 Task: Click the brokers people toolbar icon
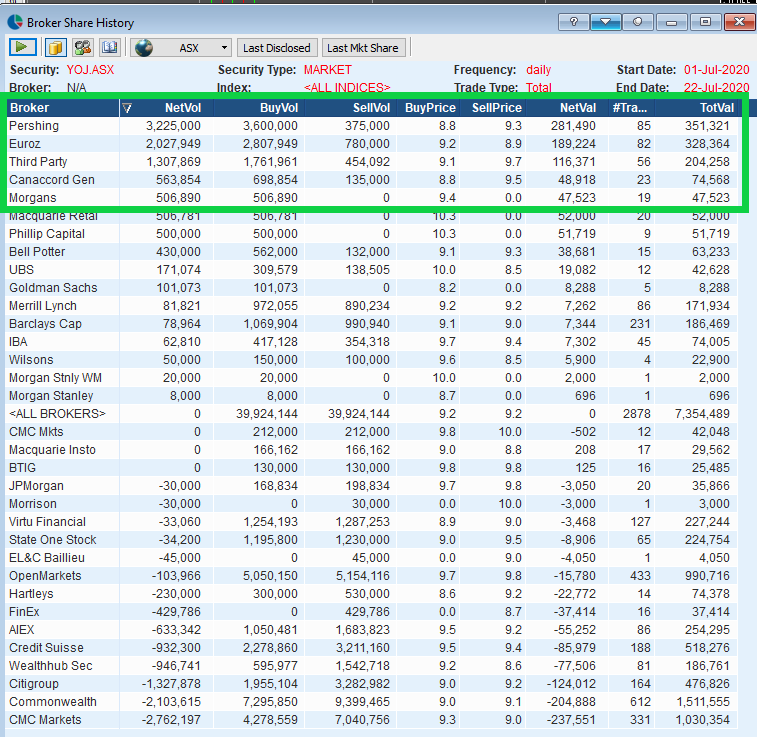point(83,47)
